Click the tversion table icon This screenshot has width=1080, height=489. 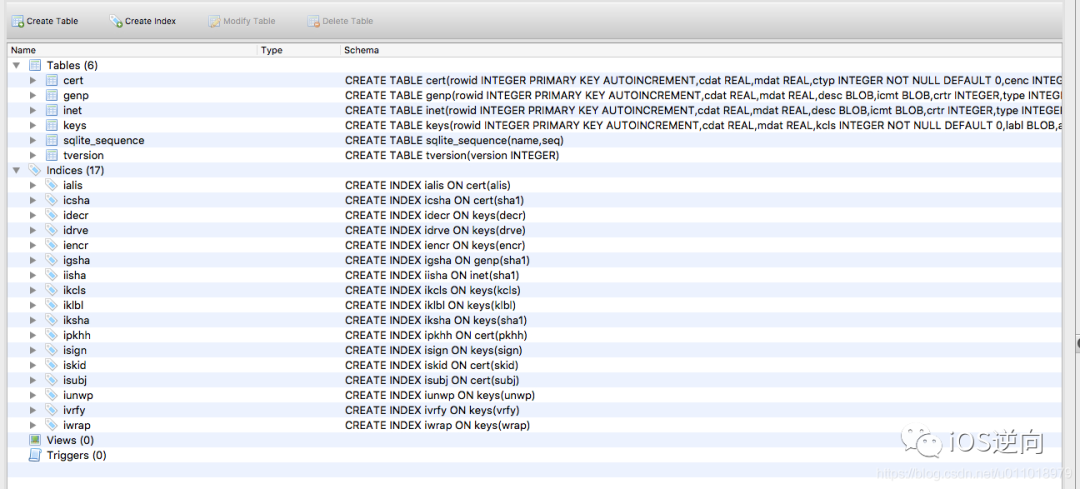tap(52, 155)
